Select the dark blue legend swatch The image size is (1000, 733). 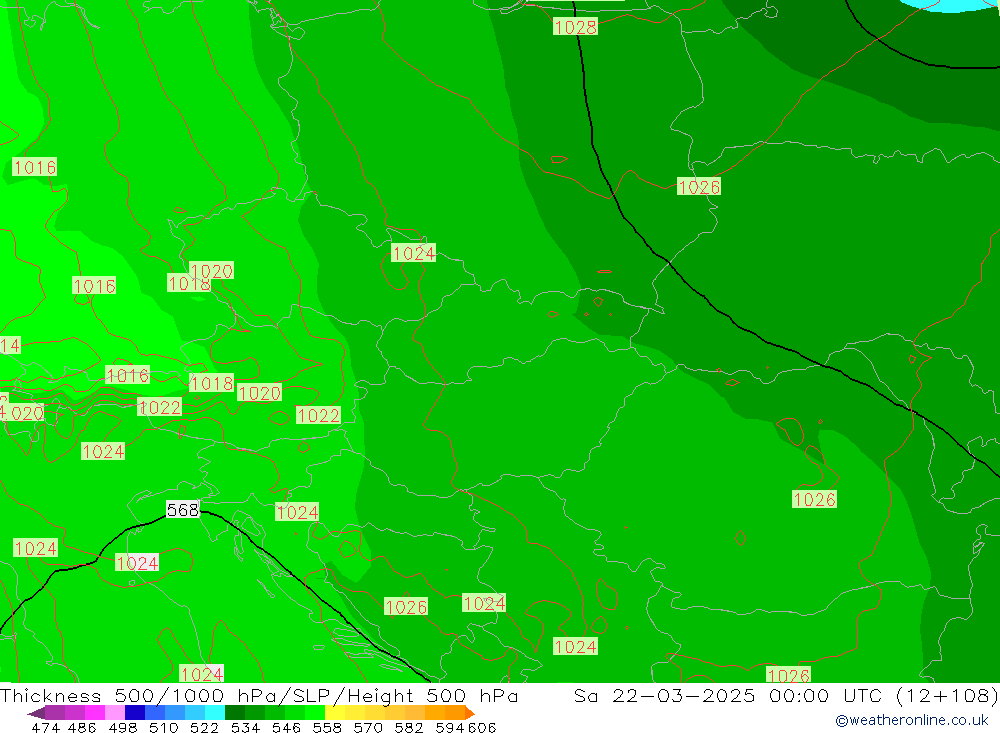[x=135, y=713]
